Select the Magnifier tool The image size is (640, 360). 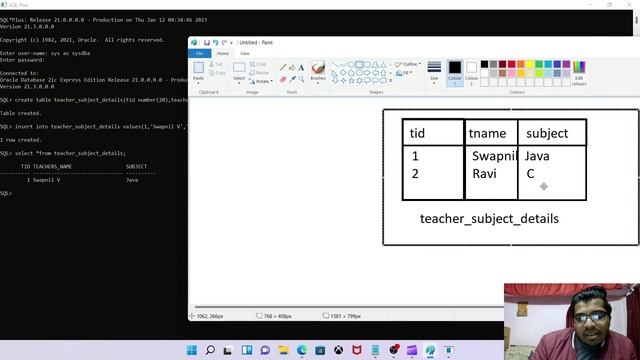point(301,79)
